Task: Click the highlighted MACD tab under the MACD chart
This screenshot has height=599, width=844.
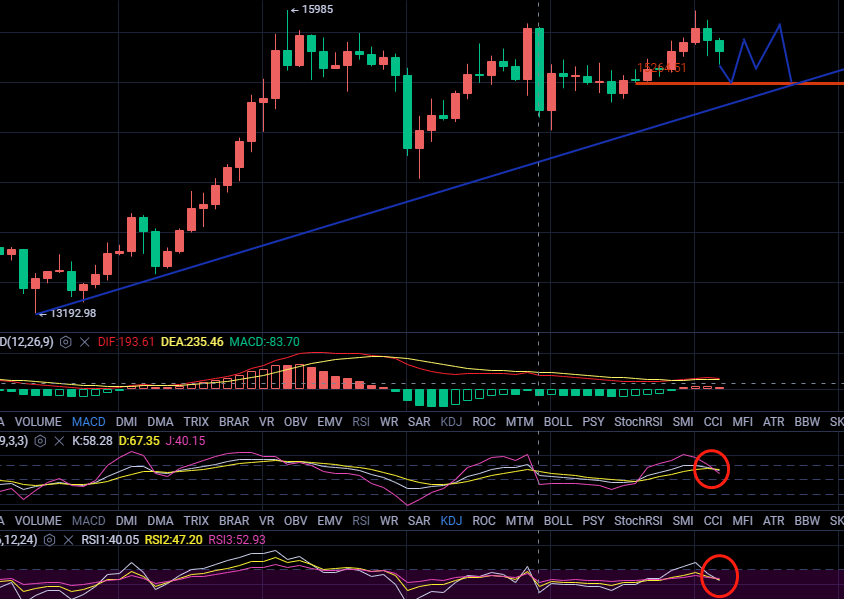Action: coord(89,422)
